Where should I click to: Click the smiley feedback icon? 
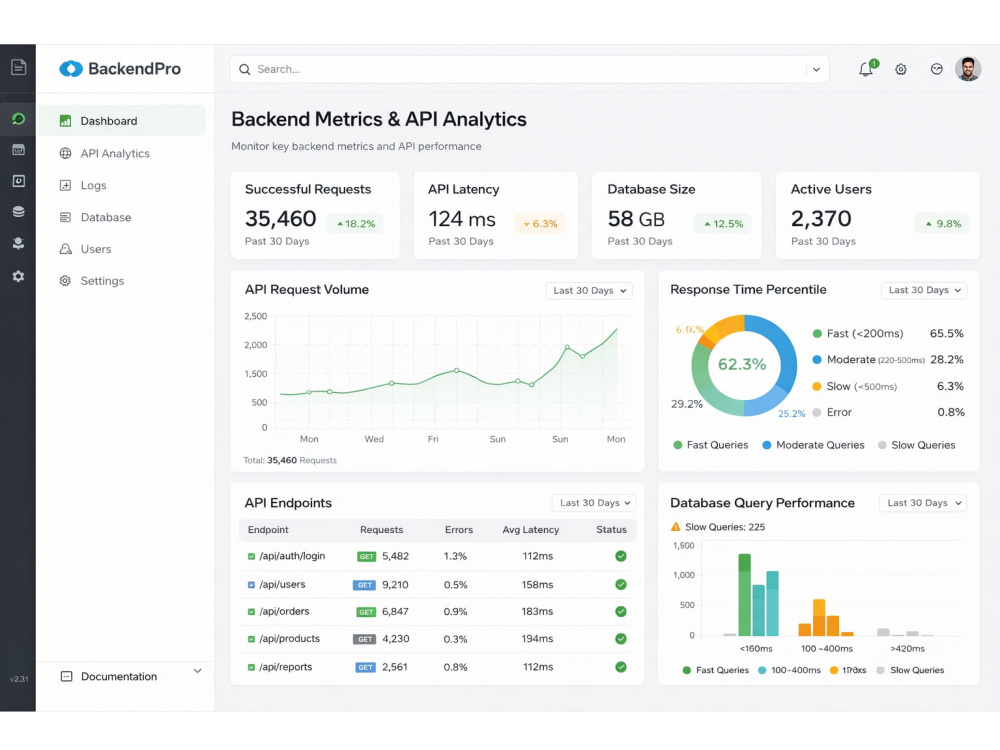coord(936,69)
